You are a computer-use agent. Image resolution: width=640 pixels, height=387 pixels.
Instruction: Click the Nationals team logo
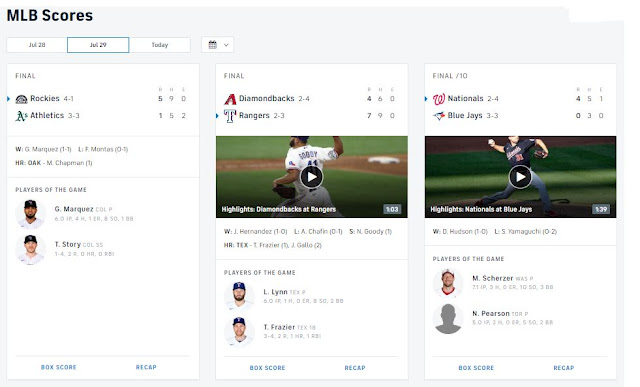439,99
